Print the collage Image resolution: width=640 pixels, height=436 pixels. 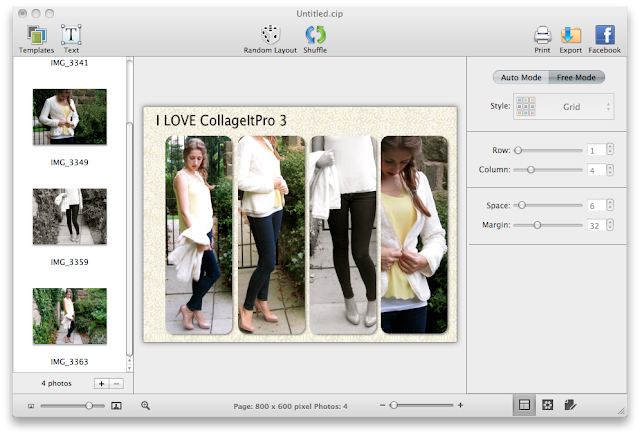click(542, 39)
